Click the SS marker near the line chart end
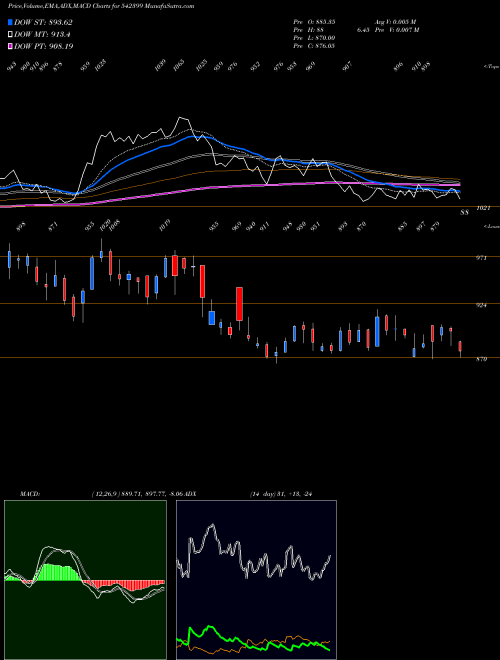This screenshot has width=500, height=660. point(464,213)
